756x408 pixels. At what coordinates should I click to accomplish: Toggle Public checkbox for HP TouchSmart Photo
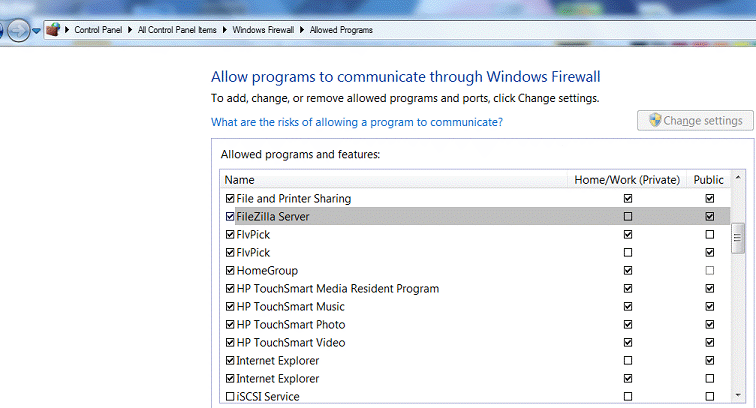click(x=710, y=325)
